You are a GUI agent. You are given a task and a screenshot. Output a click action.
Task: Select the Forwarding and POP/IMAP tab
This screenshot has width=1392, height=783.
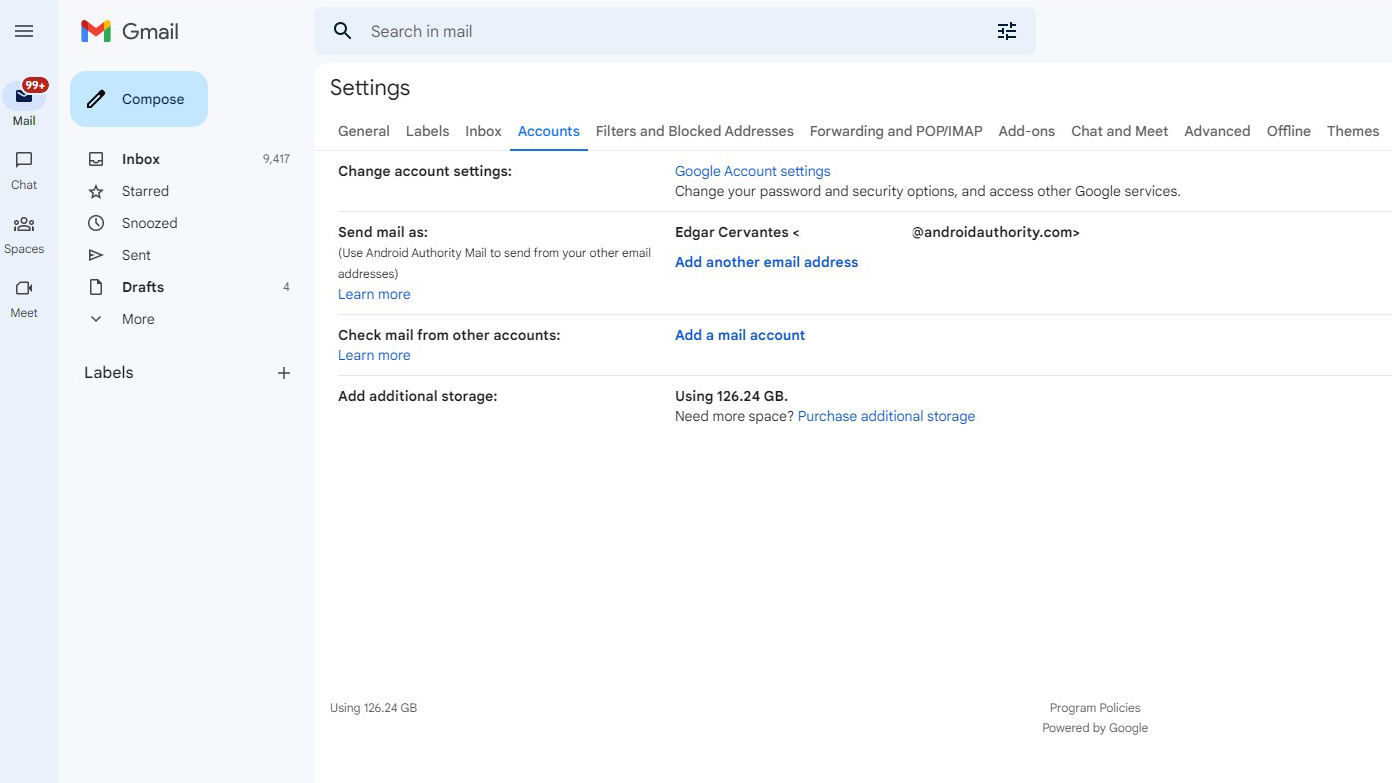pos(895,131)
